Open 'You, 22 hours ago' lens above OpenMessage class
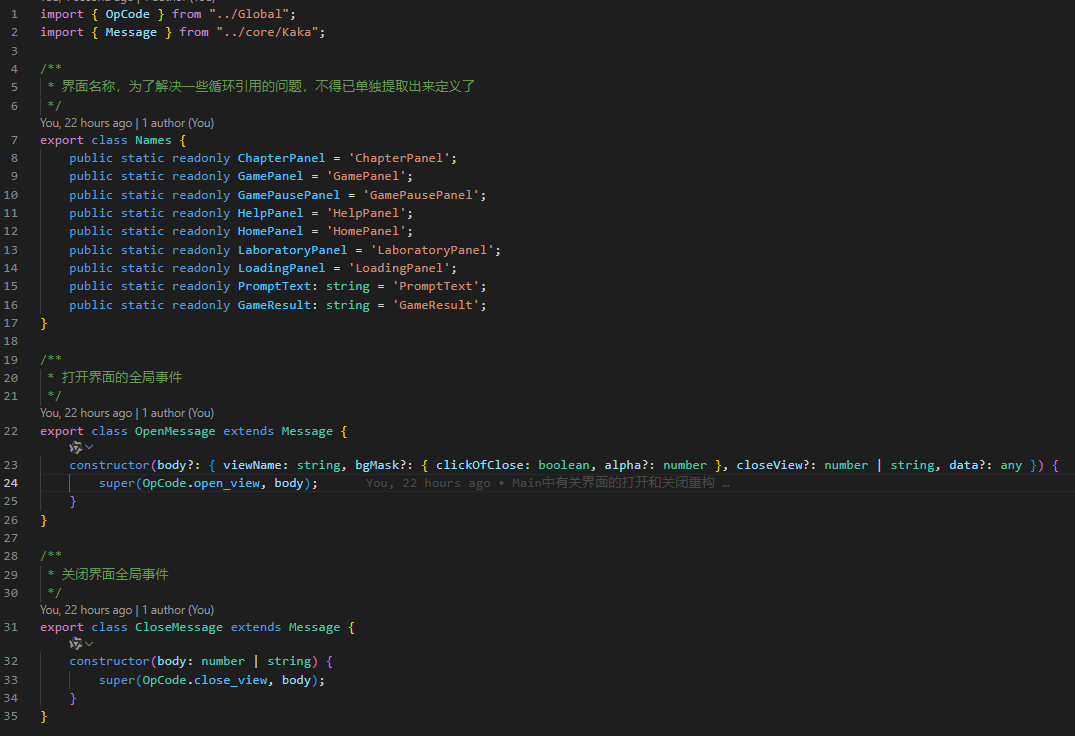 tap(86, 413)
